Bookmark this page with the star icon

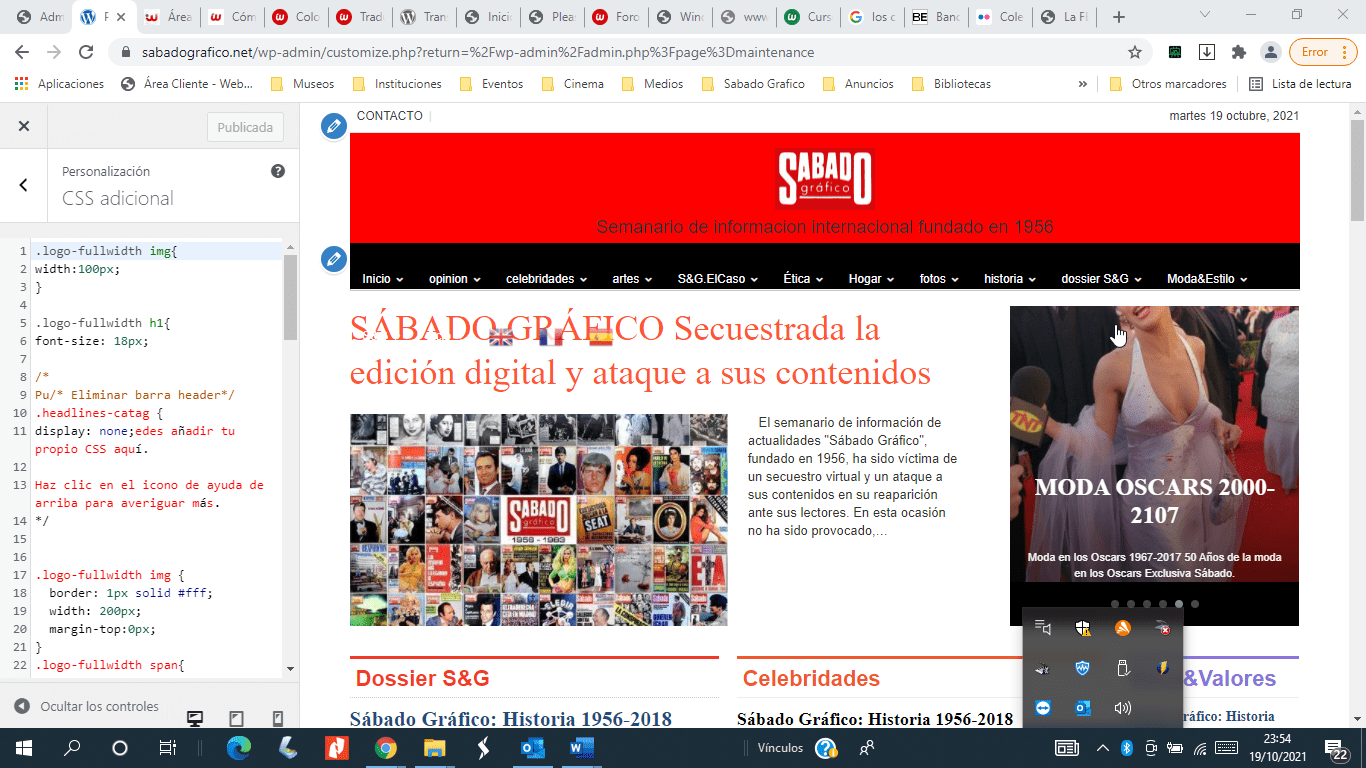1135,52
